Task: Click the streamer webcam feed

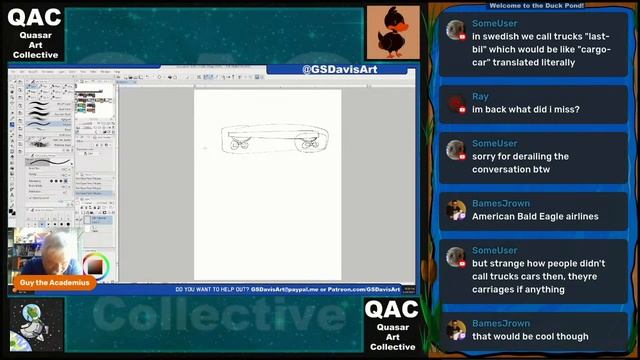Action: (45, 252)
